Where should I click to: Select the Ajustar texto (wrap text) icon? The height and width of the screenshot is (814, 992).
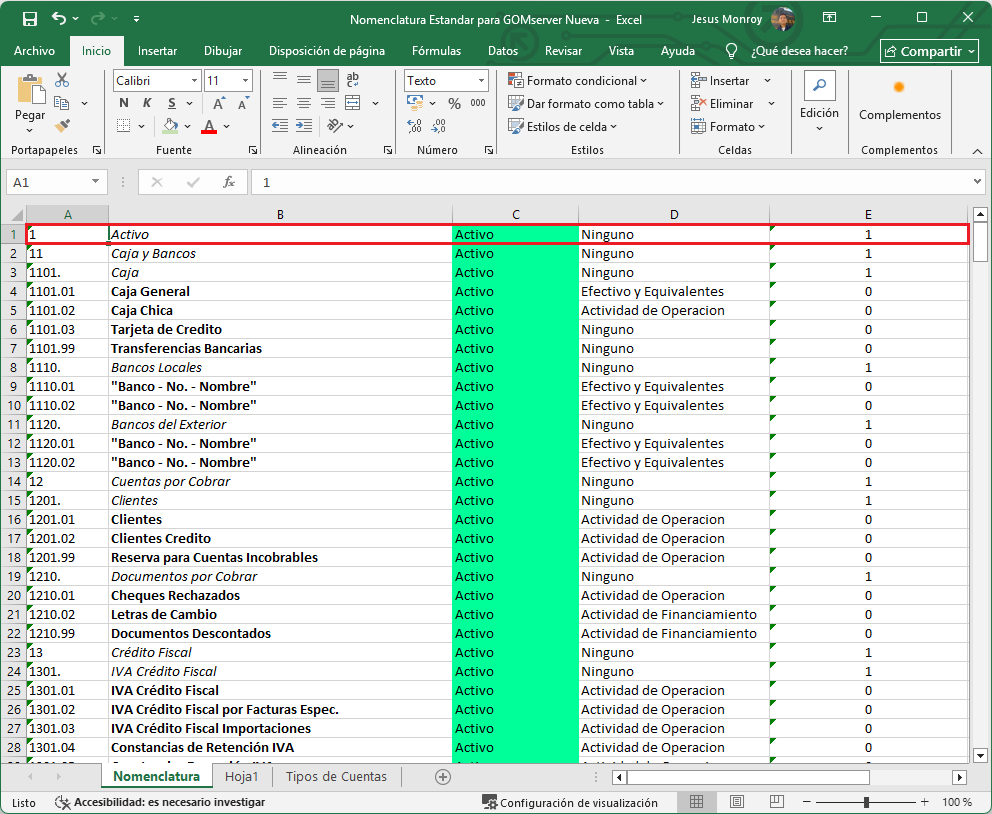pos(352,80)
